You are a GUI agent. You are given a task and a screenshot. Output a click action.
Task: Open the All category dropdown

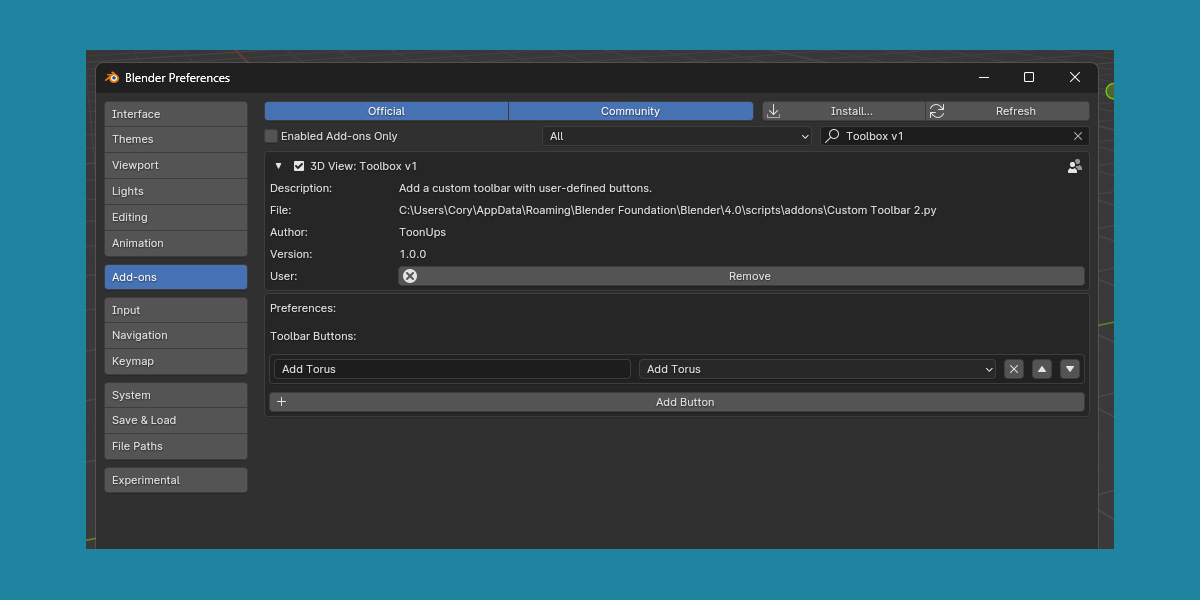[678, 136]
